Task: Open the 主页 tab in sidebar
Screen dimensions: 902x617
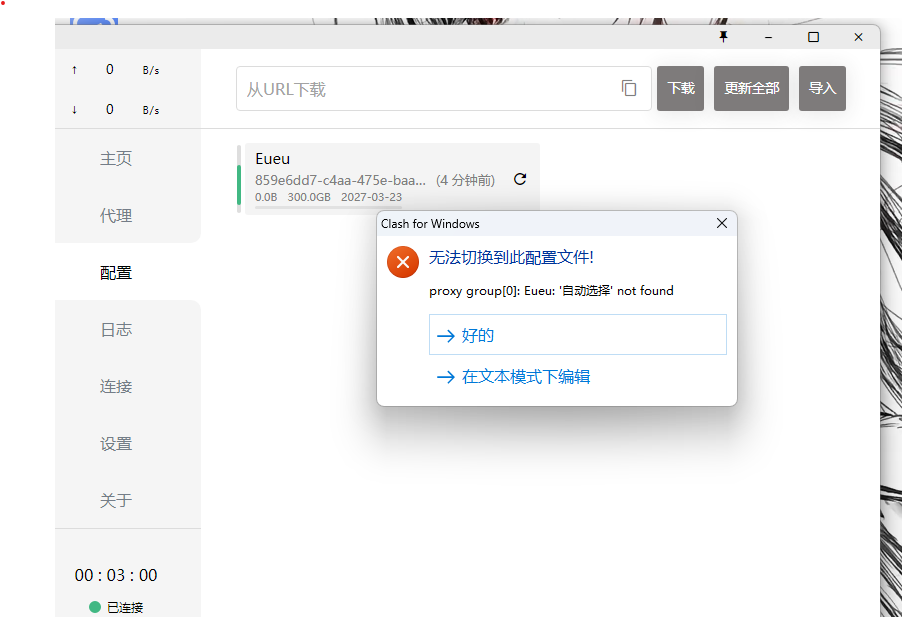Action: [x=116, y=159]
